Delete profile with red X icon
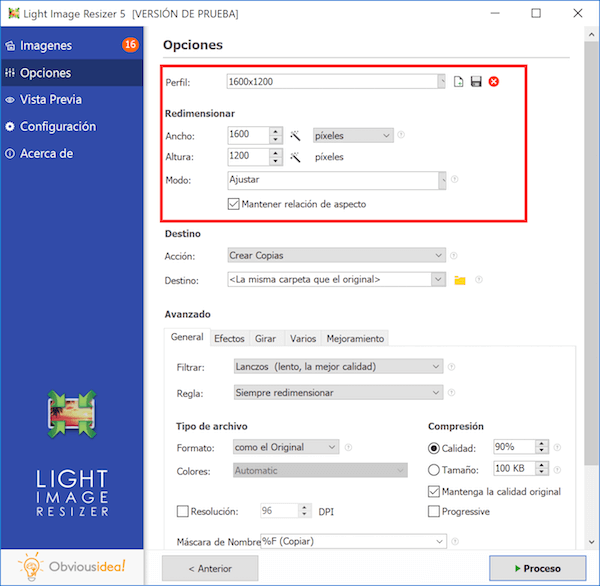 click(494, 82)
